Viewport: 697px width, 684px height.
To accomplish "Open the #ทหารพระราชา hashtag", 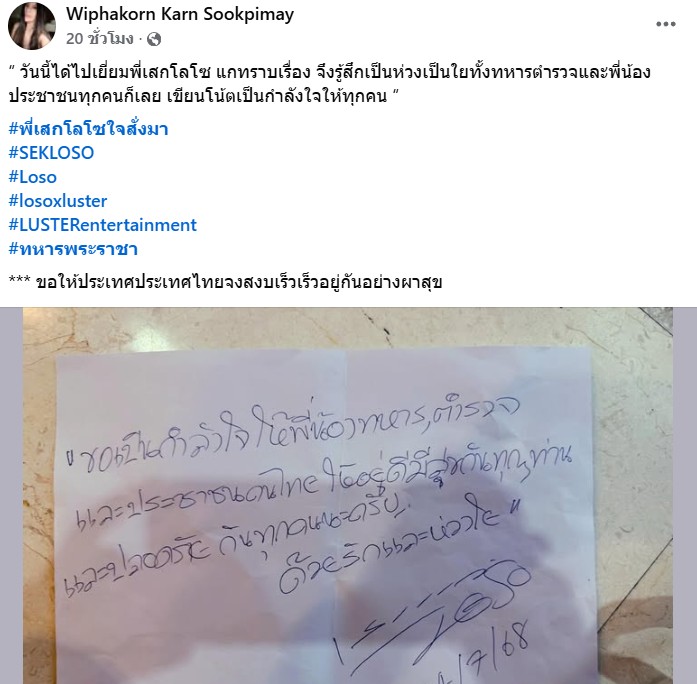I will click(73, 249).
